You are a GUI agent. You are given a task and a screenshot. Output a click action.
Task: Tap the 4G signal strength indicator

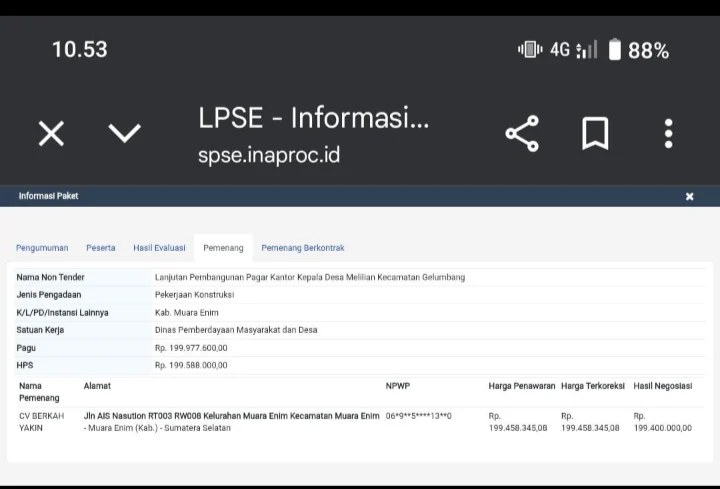tap(574, 49)
